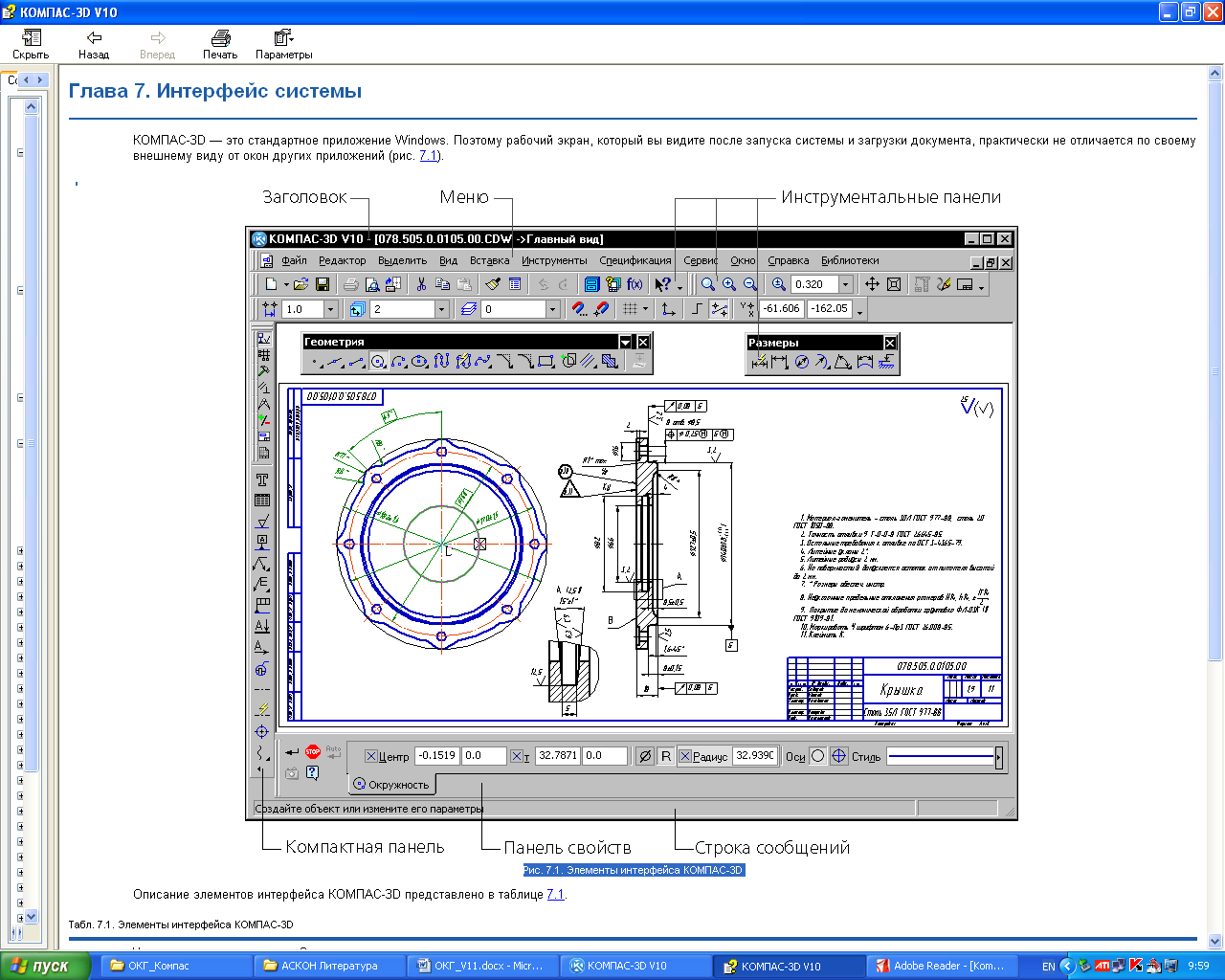This screenshot has width=1225, height=980.
Task: Click the scissors Cut icon in the figure
Action: pyautogui.click(x=421, y=284)
